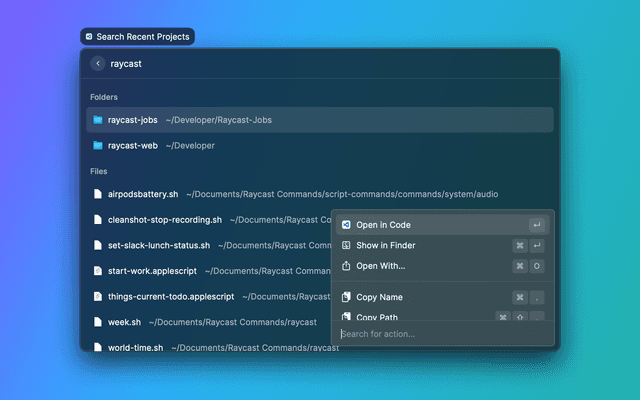Open the cleanshot-stop-recording.sh file result
Screen dimensions: 640x400
point(164,219)
